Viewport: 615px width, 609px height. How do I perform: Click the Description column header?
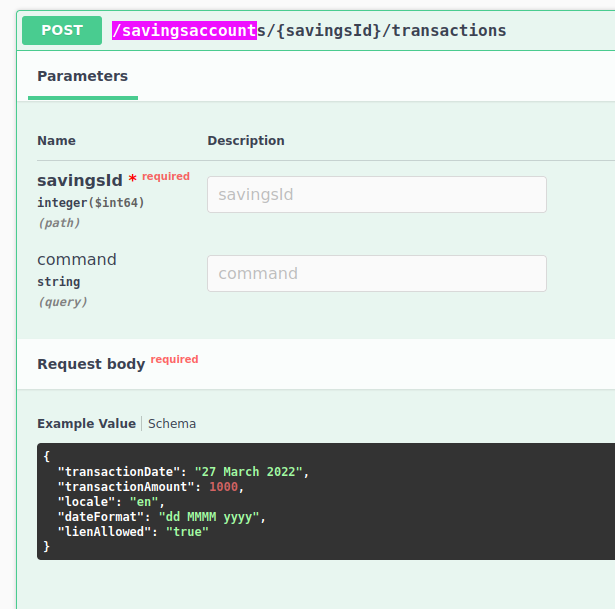[246, 140]
